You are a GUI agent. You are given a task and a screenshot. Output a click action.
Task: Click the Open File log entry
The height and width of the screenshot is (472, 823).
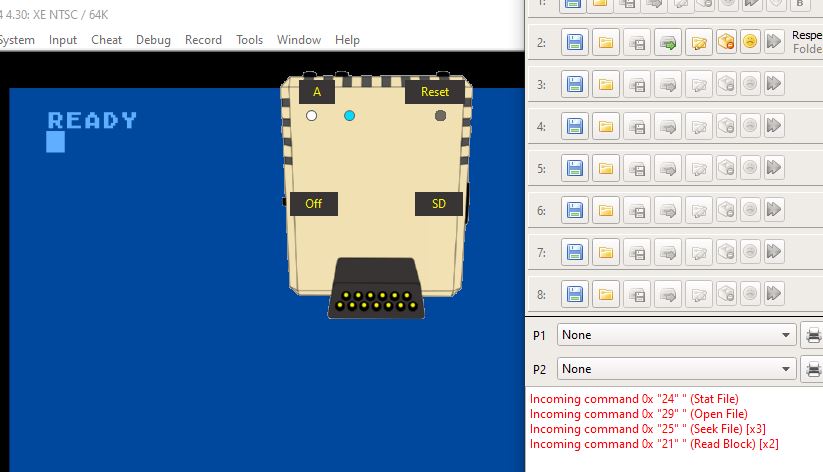[x=638, y=414]
